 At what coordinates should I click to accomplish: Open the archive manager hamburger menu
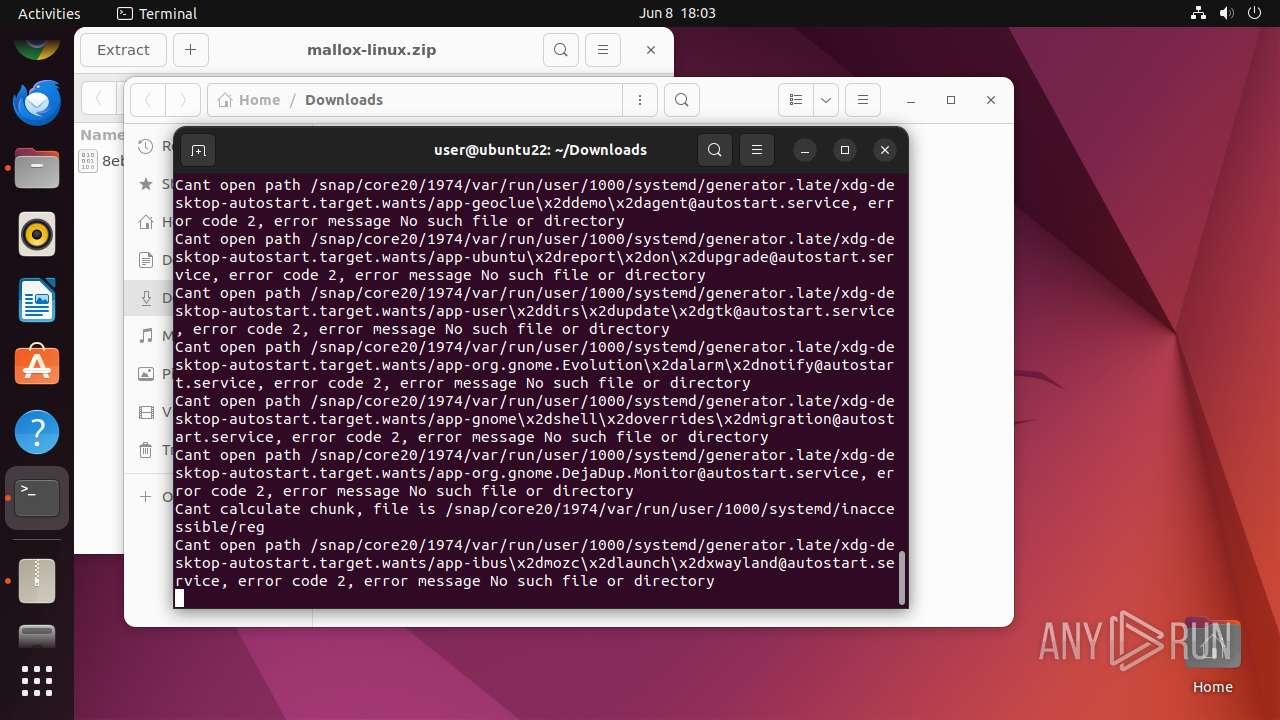tap(602, 50)
